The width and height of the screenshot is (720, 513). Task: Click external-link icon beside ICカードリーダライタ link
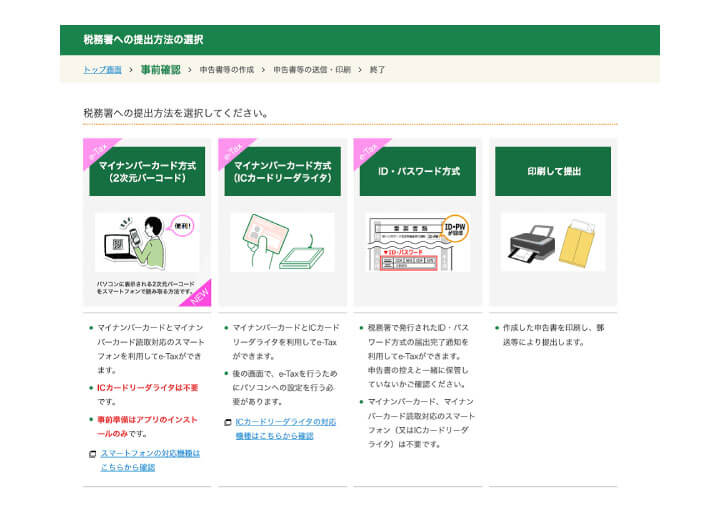pos(228,423)
